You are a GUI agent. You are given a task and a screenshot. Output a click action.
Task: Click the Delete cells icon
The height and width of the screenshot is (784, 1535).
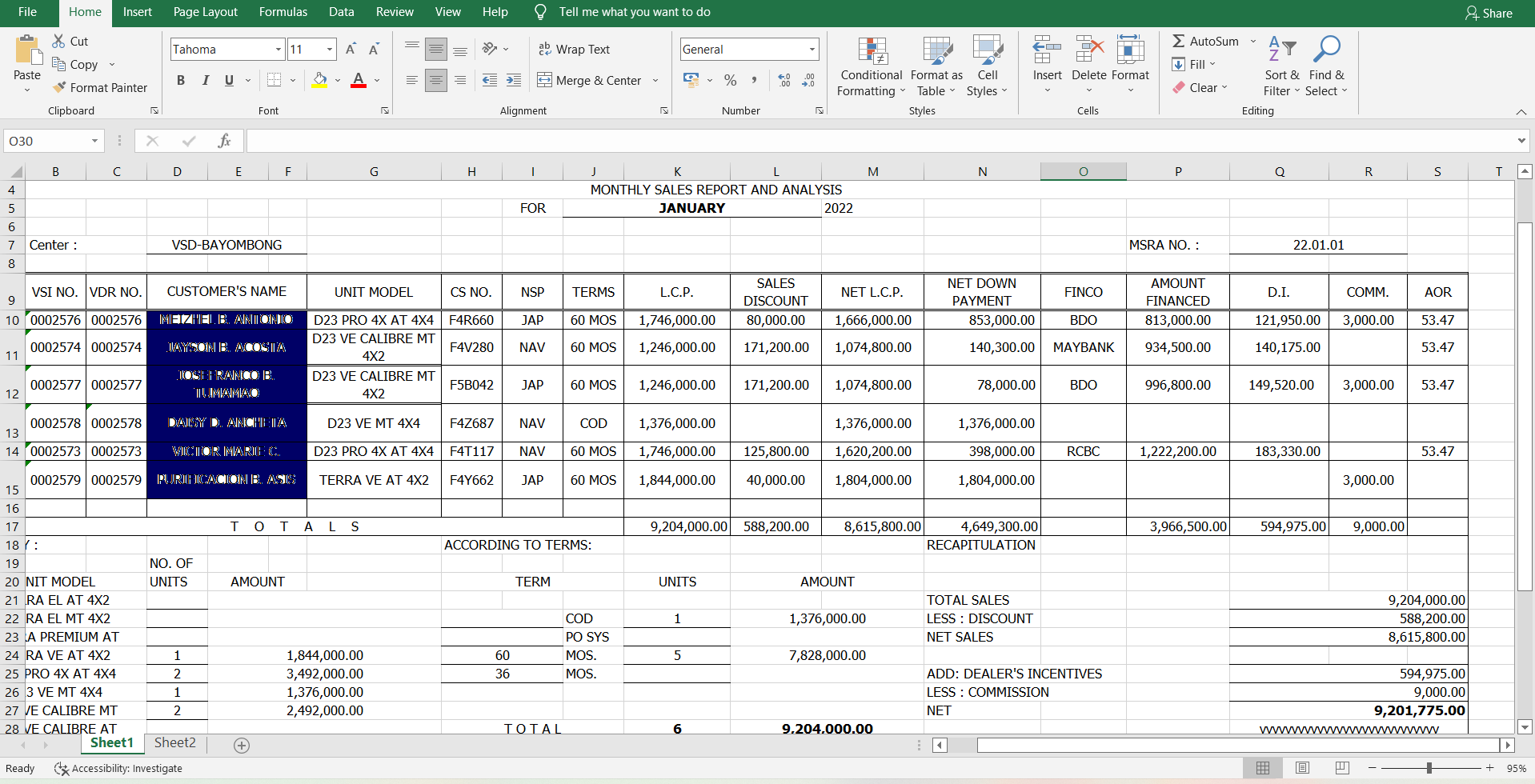point(1089,50)
